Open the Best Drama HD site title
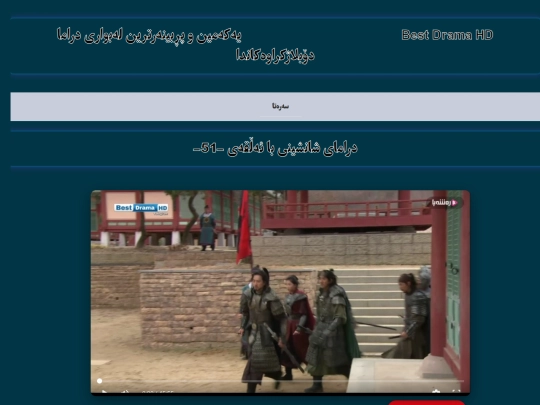The width and height of the screenshot is (540, 405). click(447, 35)
